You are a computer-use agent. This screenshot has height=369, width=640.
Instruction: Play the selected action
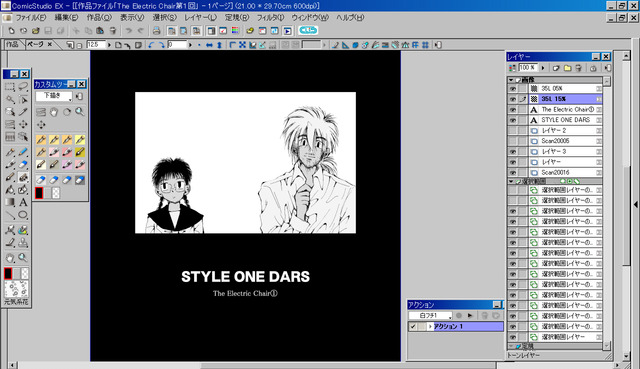coord(470,316)
